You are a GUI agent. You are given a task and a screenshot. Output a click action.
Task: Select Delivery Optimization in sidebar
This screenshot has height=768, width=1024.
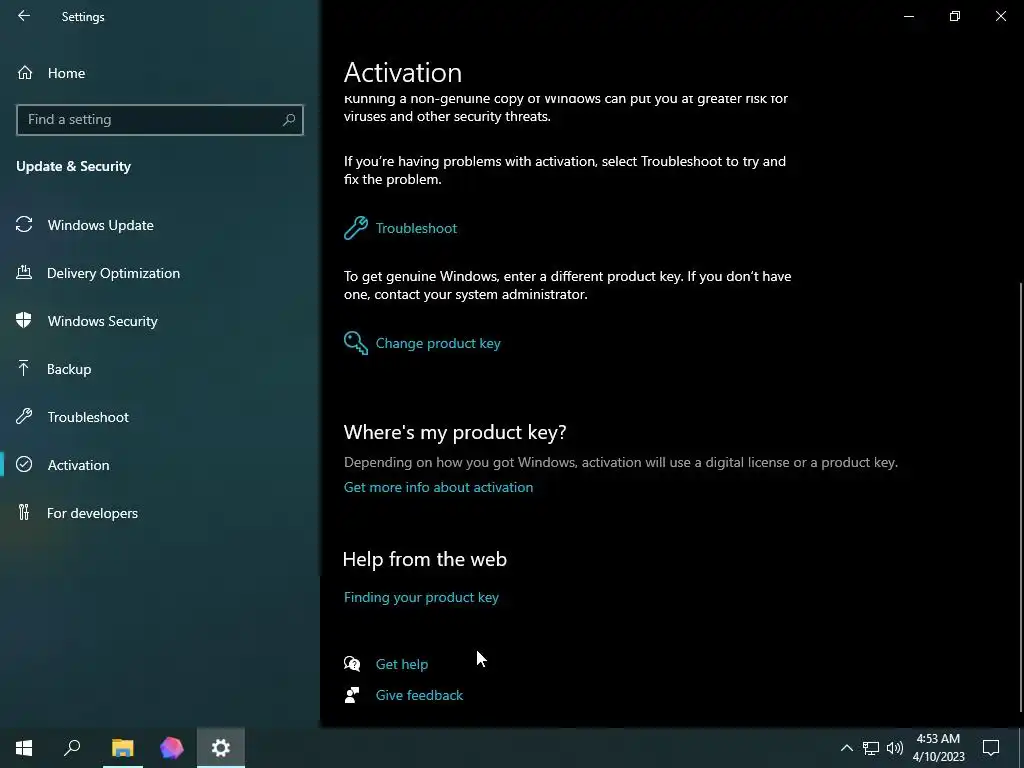point(113,273)
